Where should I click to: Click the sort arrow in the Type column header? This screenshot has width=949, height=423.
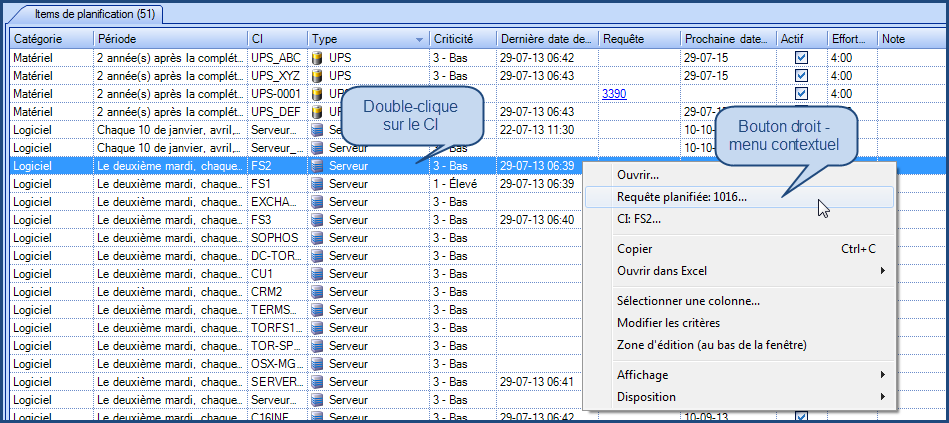click(x=419, y=39)
